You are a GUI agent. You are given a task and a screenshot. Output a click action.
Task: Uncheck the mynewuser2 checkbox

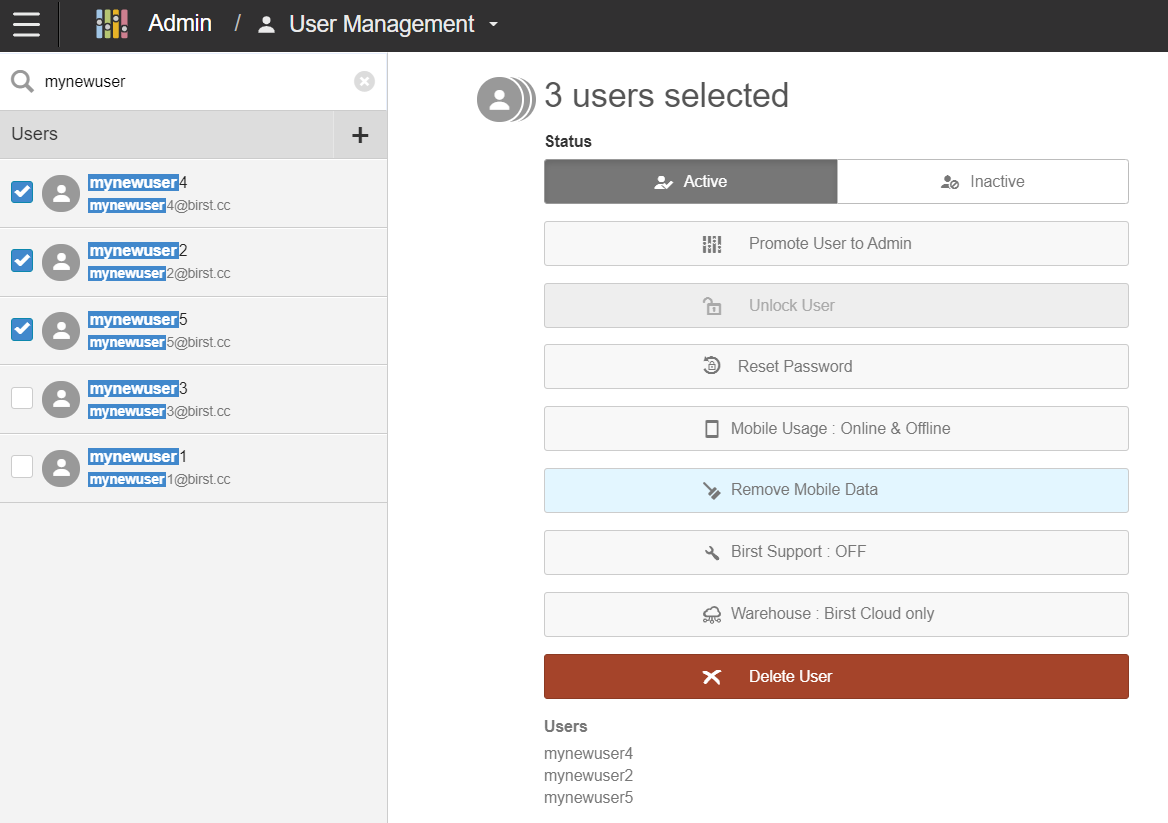click(22, 261)
